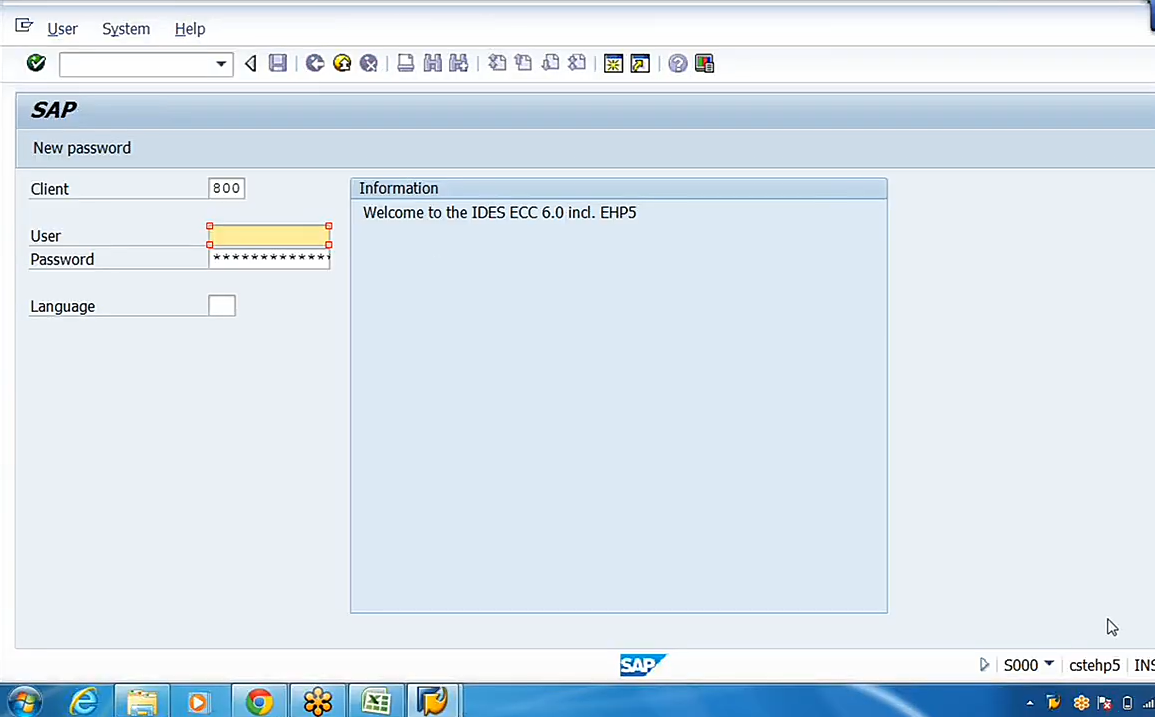
Task: Click the Client field showing 800
Action: [226, 189]
